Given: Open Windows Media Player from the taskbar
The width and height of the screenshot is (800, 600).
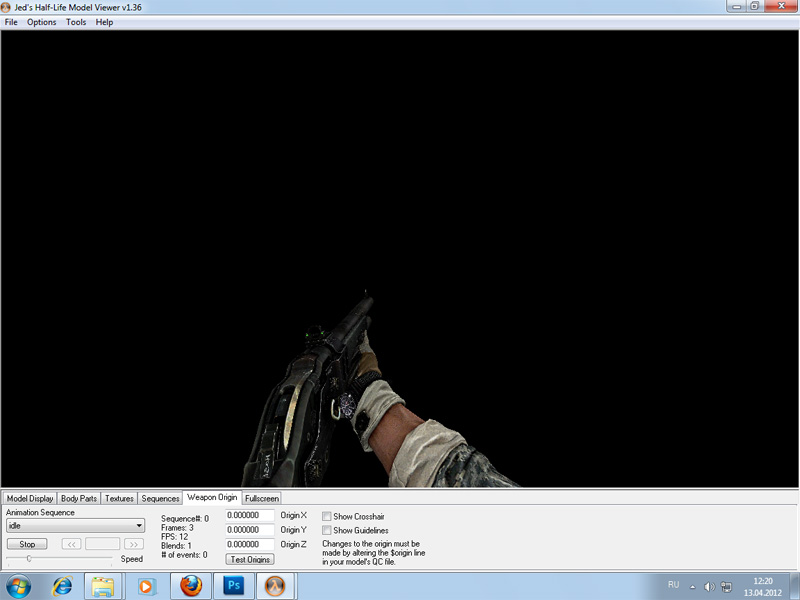Looking at the screenshot, I should pyautogui.click(x=146, y=585).
